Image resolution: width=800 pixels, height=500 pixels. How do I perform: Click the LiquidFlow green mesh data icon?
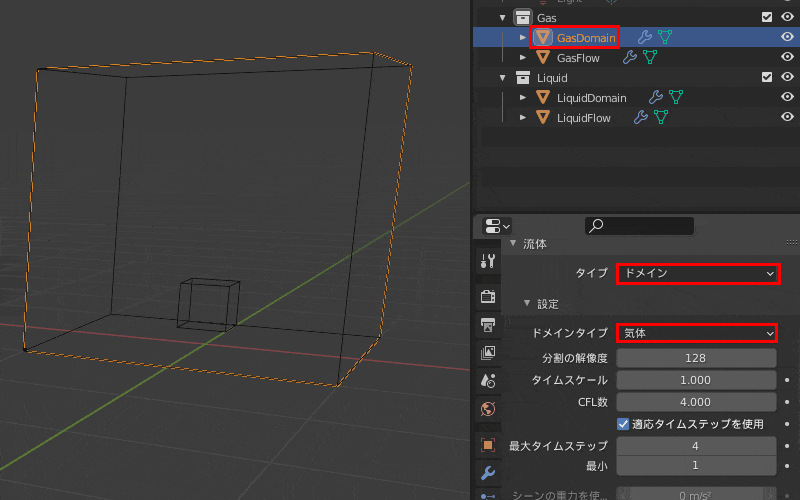[x=661, y=117]
